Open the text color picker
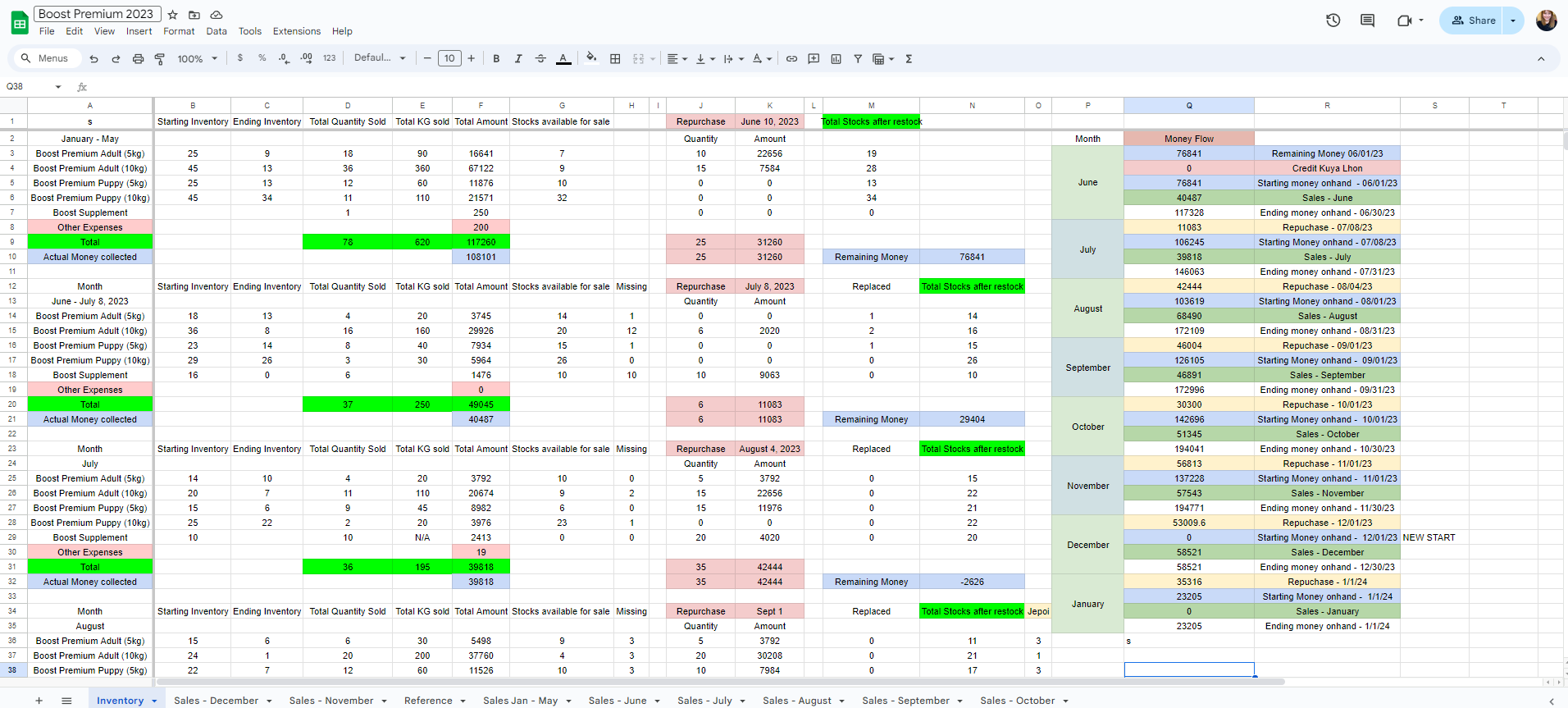The height and width of the screenshot is (708, 1568). [x=563, y=58]
